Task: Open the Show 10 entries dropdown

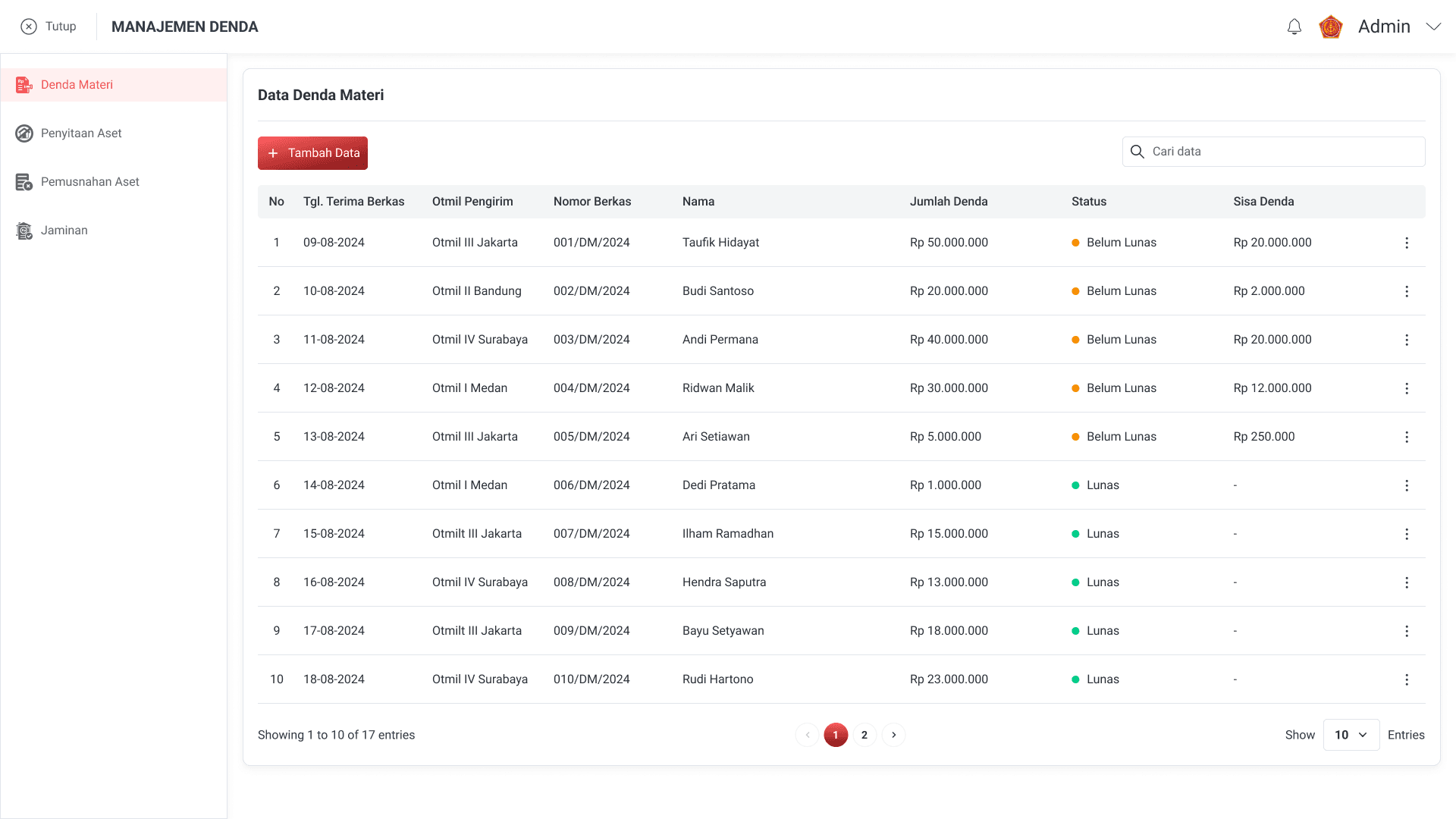Action: pos(1351,735)
